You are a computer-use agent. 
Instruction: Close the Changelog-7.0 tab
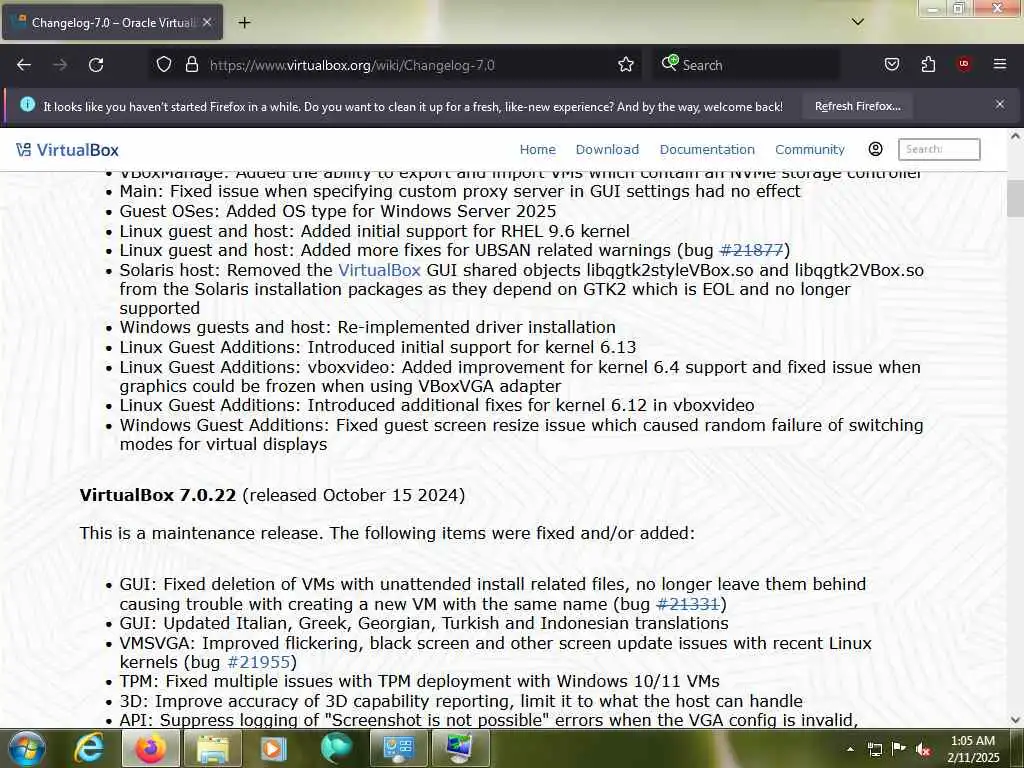click(207, 22)
